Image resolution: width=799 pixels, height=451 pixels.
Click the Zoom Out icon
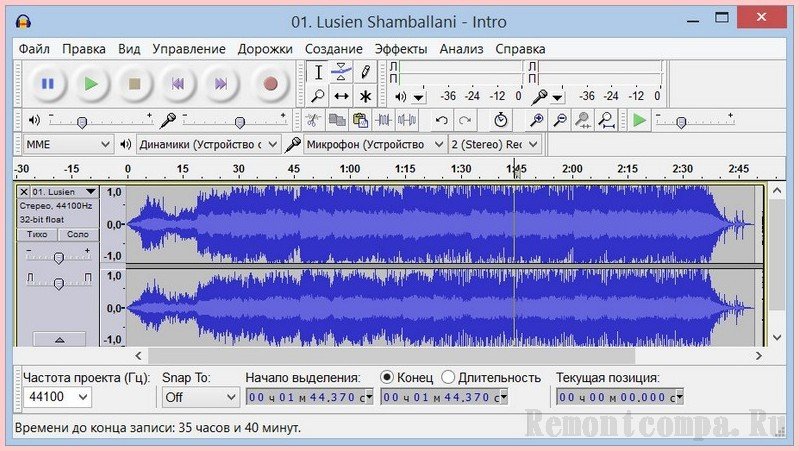[560, 121]
